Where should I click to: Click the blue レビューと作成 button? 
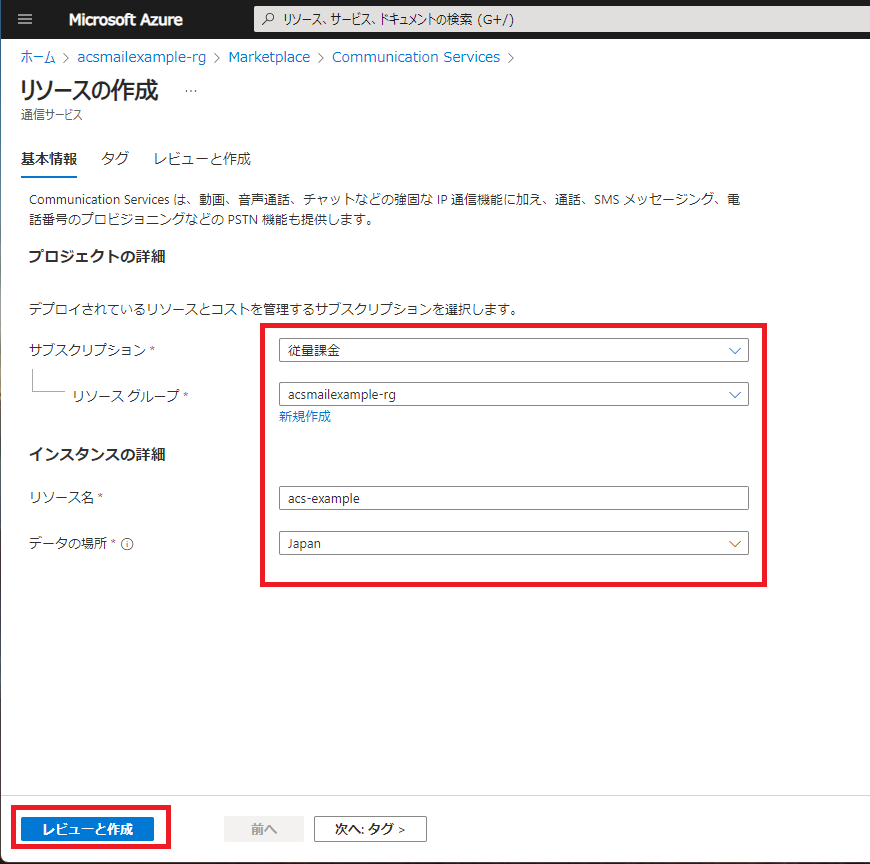(x=88, y=829)
